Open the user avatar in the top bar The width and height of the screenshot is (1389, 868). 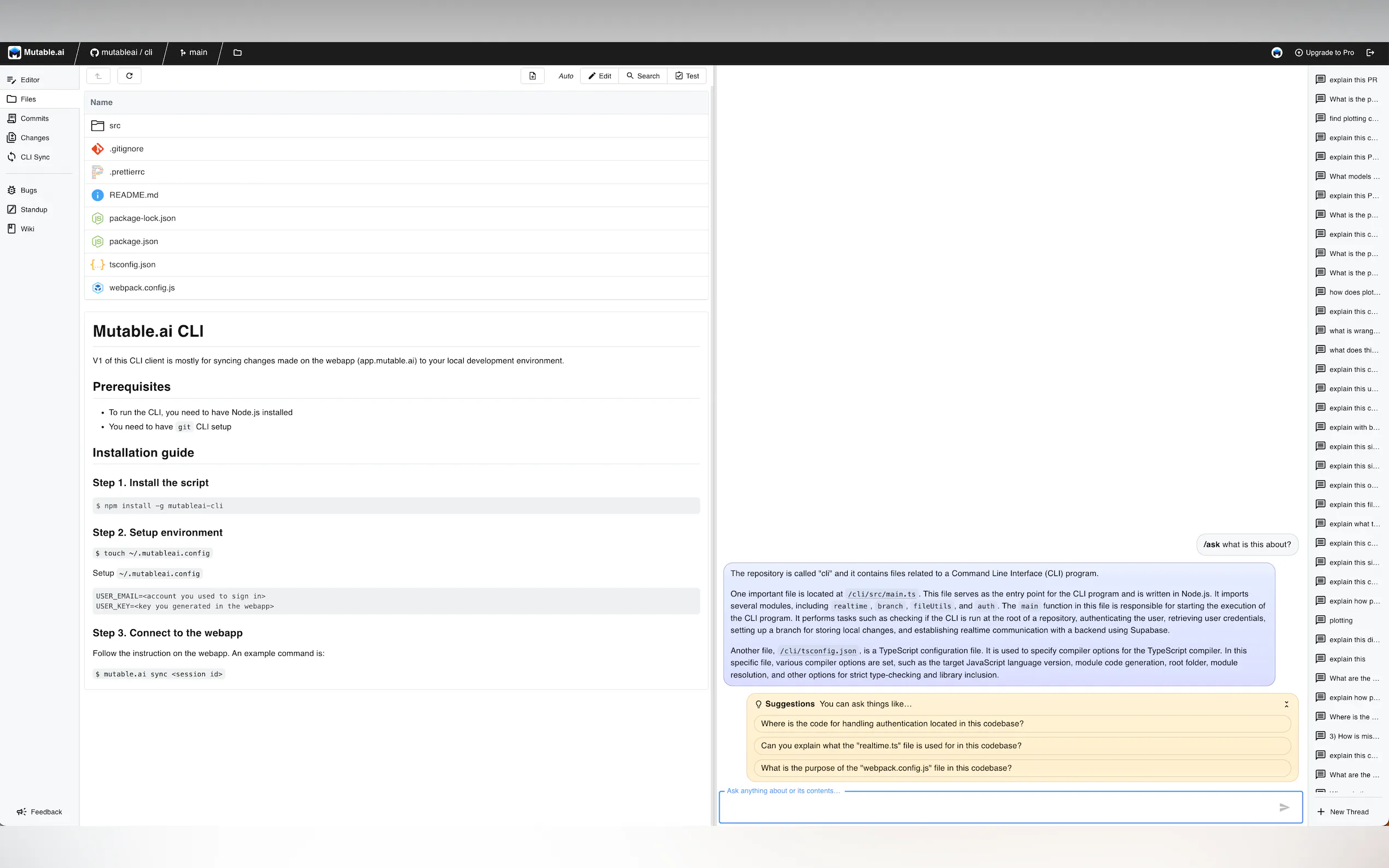tap(1276, 52)
